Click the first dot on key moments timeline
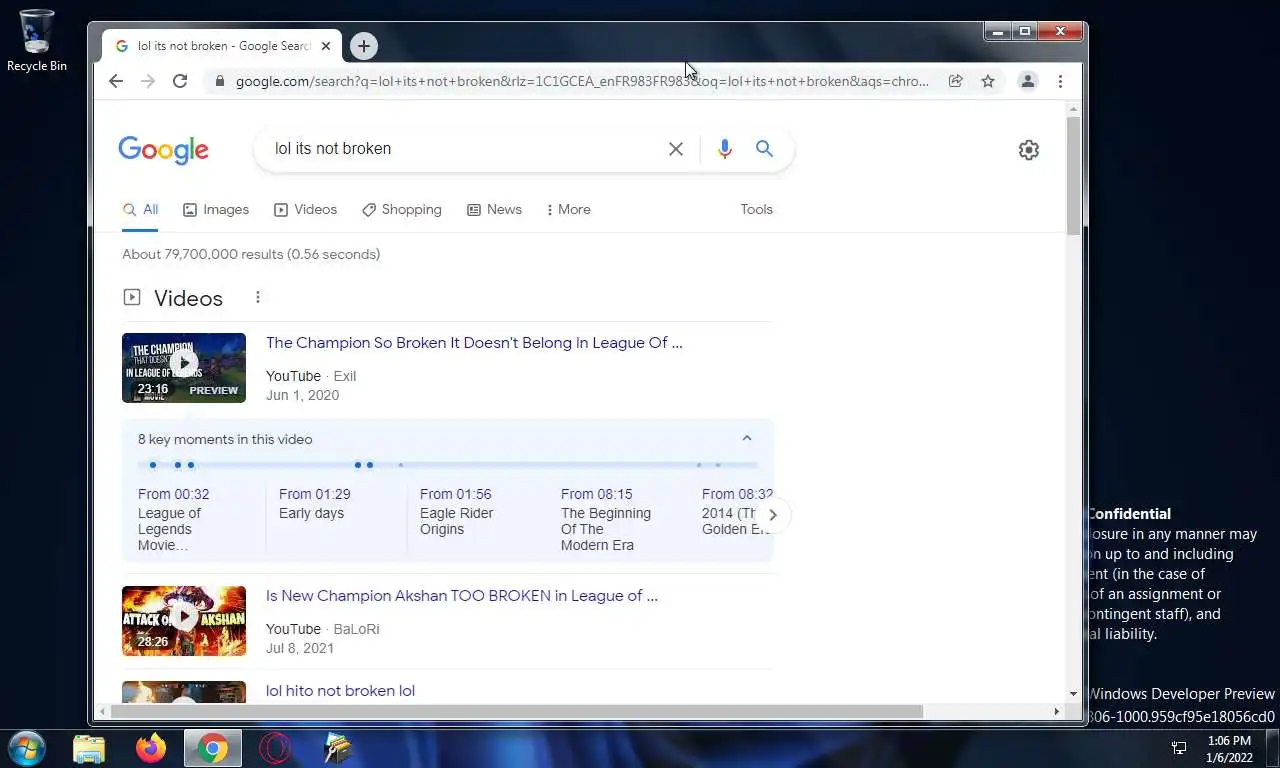 153,465
